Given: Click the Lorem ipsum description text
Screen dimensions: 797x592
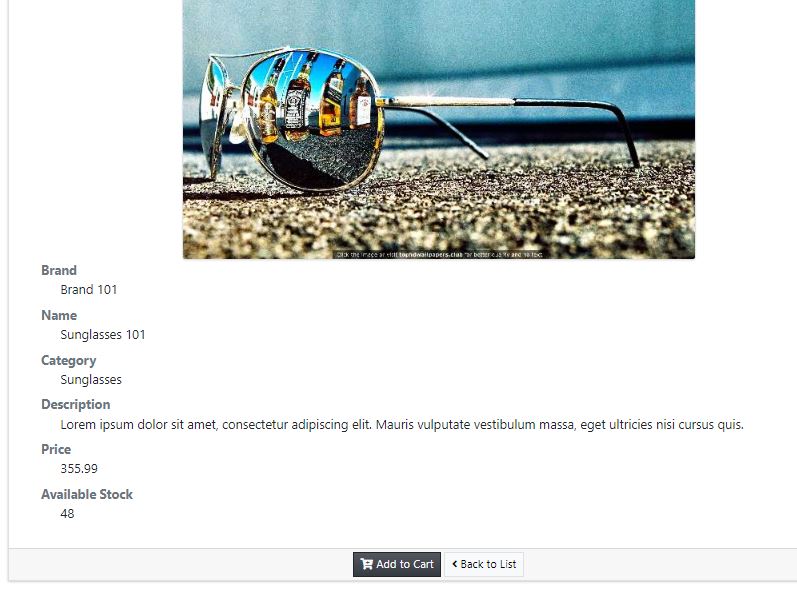Looking at the screenshot, I should point(402,424).
